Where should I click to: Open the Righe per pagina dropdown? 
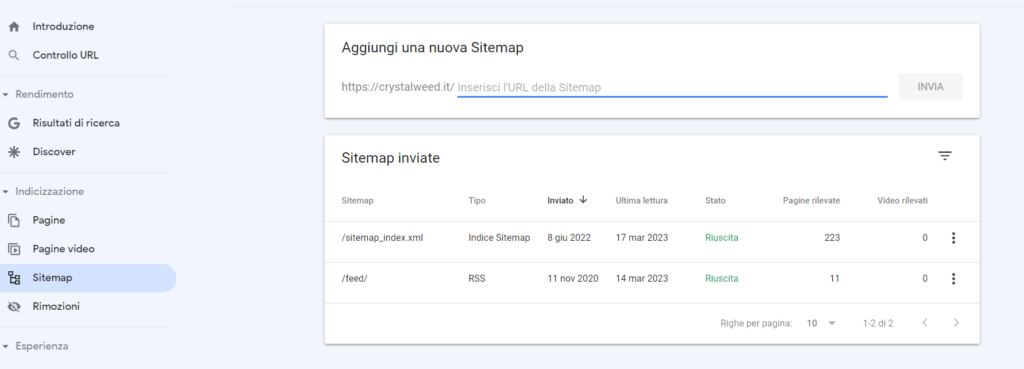pos(822,323)
